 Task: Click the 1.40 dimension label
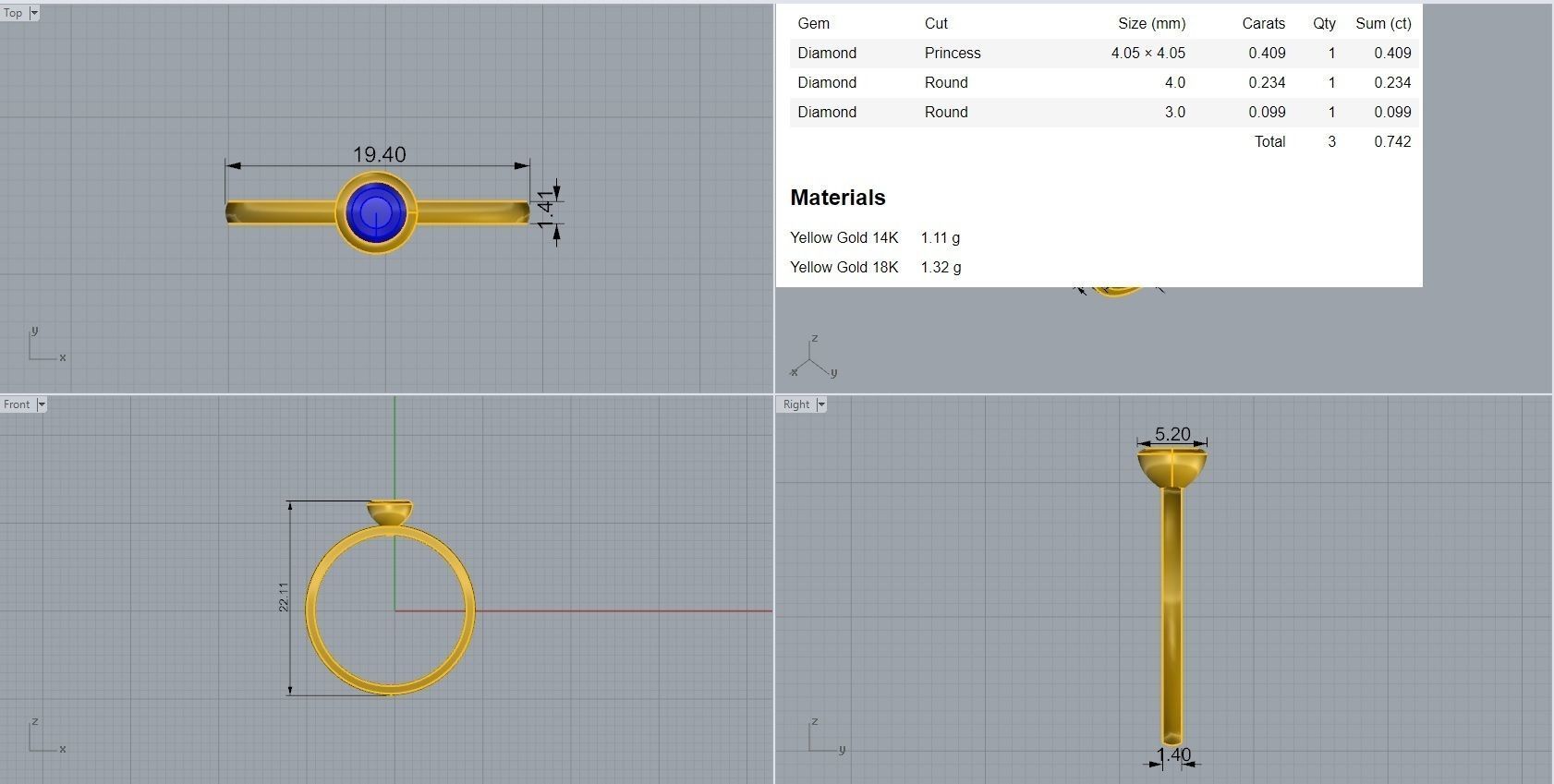tap(1174, 754)
